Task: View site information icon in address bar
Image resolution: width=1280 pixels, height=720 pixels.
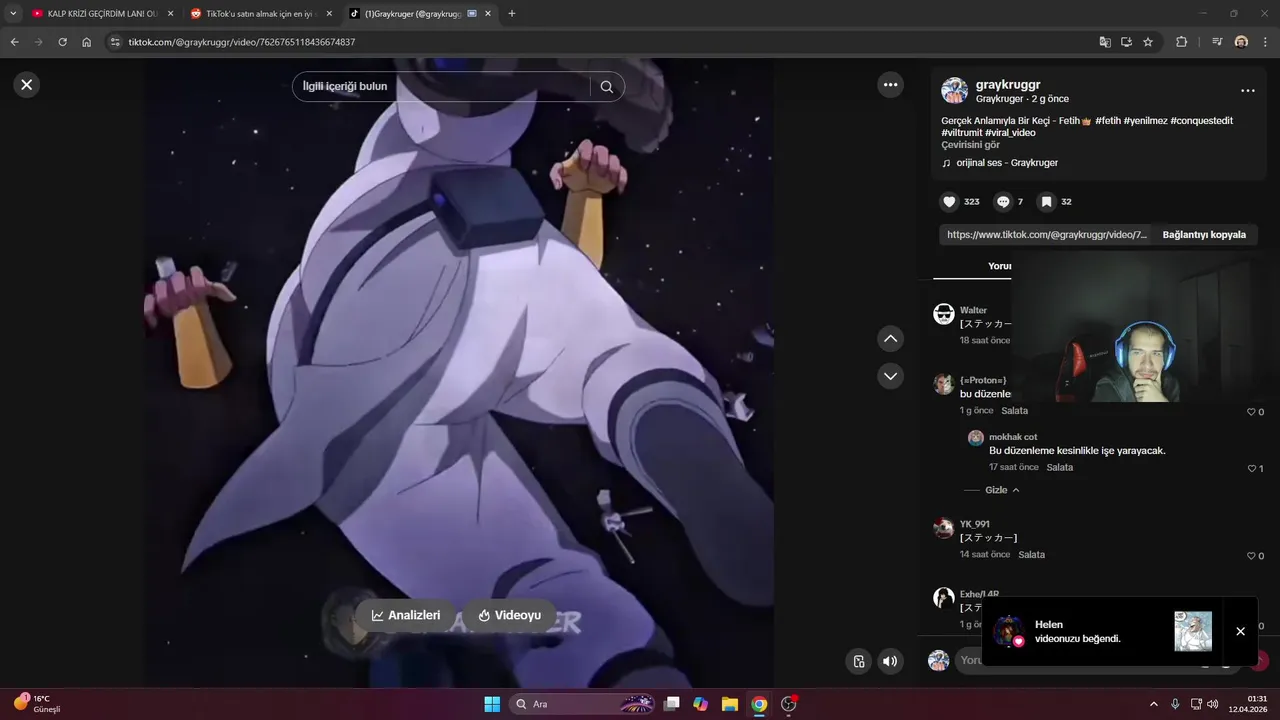Action: (x=115, y=42)
